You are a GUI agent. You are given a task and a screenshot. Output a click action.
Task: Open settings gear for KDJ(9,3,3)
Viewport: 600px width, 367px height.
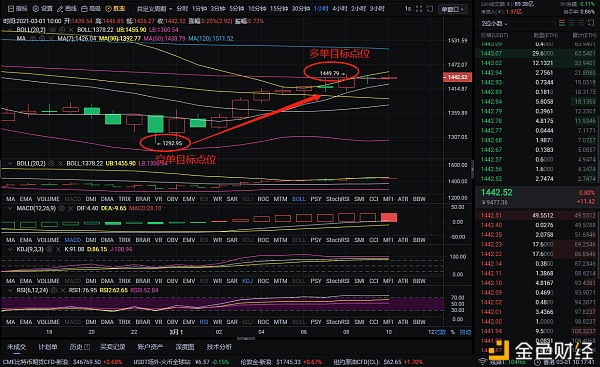[x=49, y=249]
